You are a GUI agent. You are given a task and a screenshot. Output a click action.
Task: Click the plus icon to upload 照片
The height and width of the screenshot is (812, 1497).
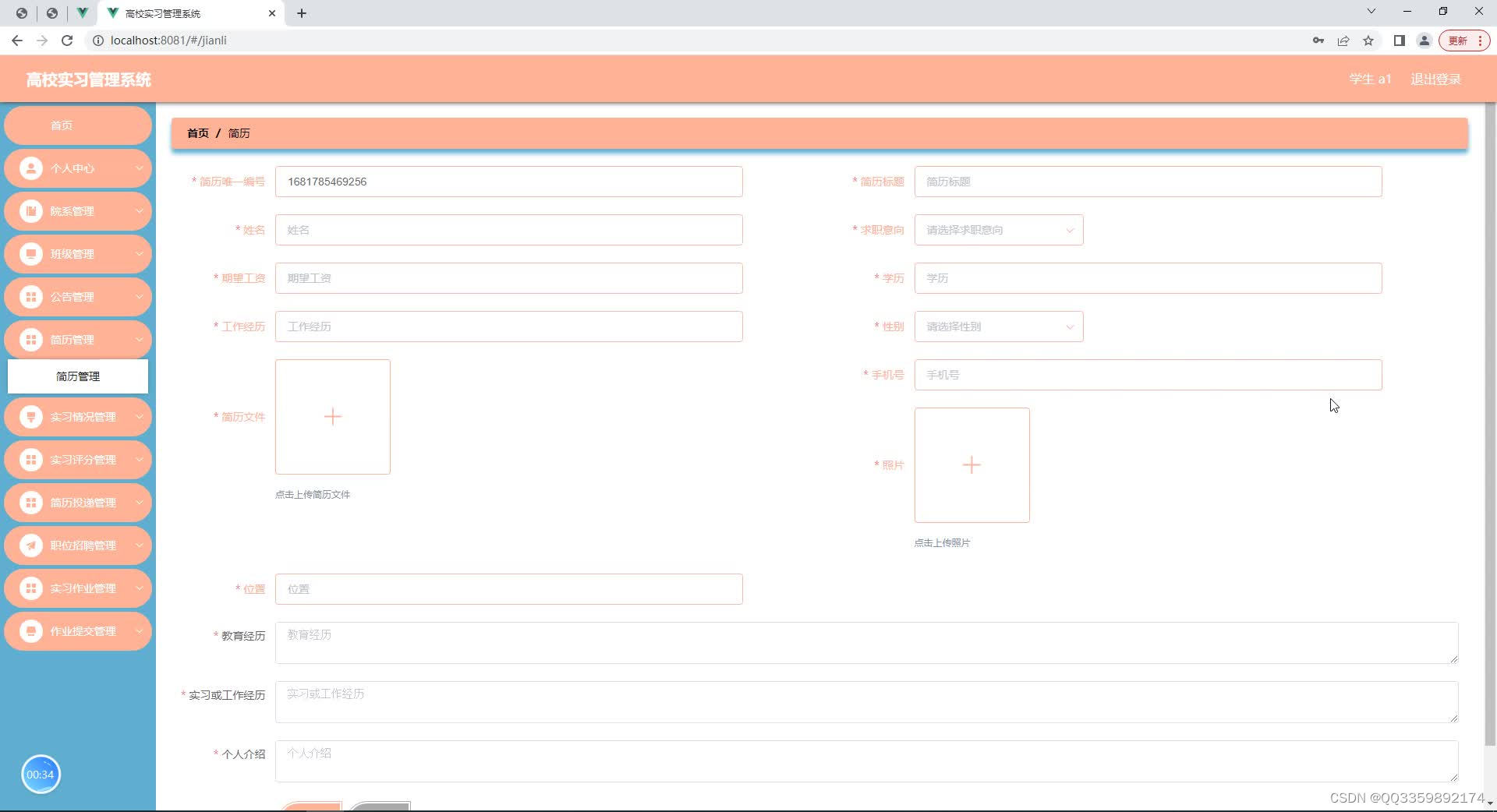tap(971, 465)
